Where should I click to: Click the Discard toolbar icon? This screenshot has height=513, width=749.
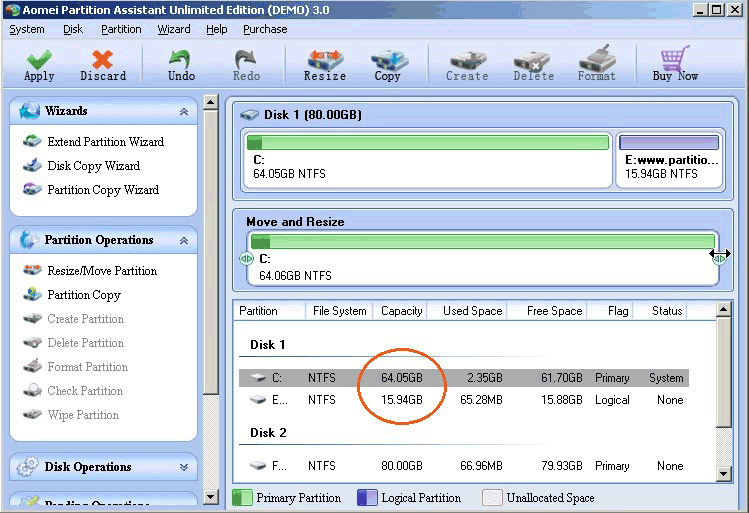point(103,60)
